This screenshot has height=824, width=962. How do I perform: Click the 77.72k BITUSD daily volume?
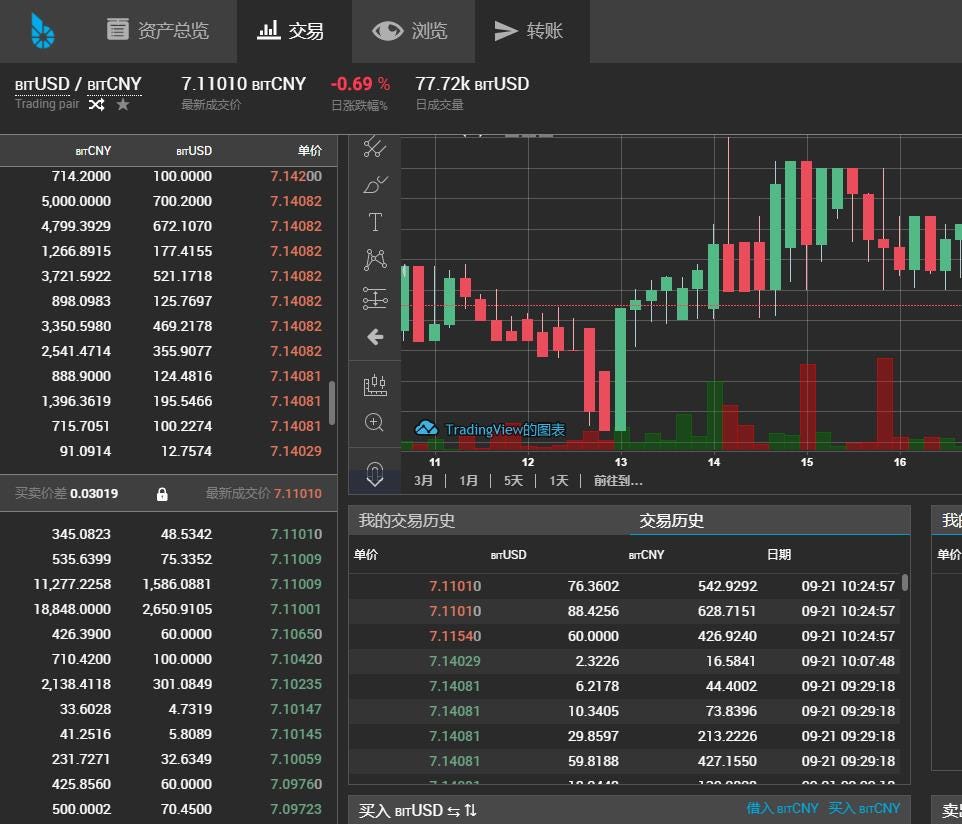[x=472, y=84]
